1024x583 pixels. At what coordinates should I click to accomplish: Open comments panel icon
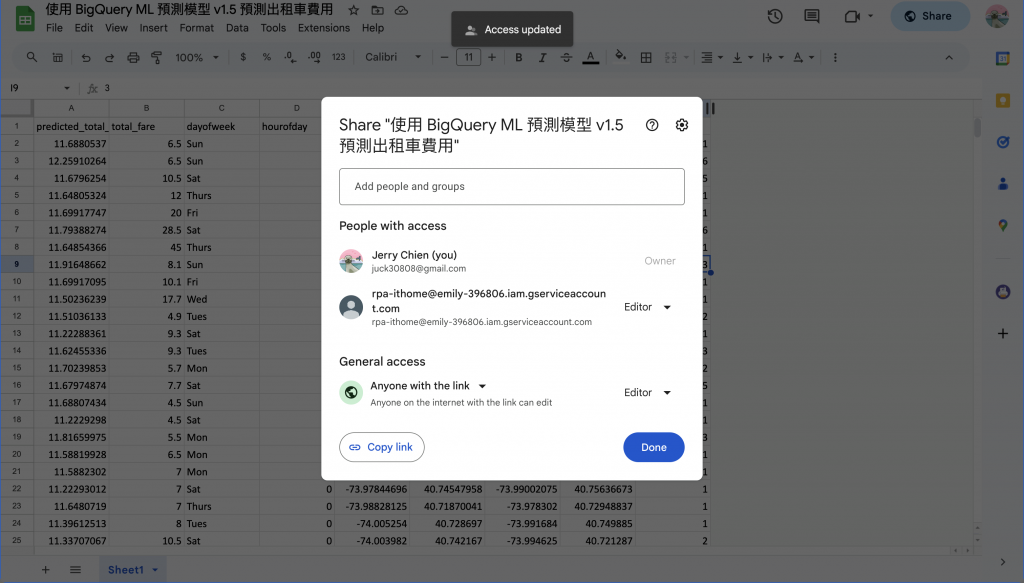coord(812,16)
